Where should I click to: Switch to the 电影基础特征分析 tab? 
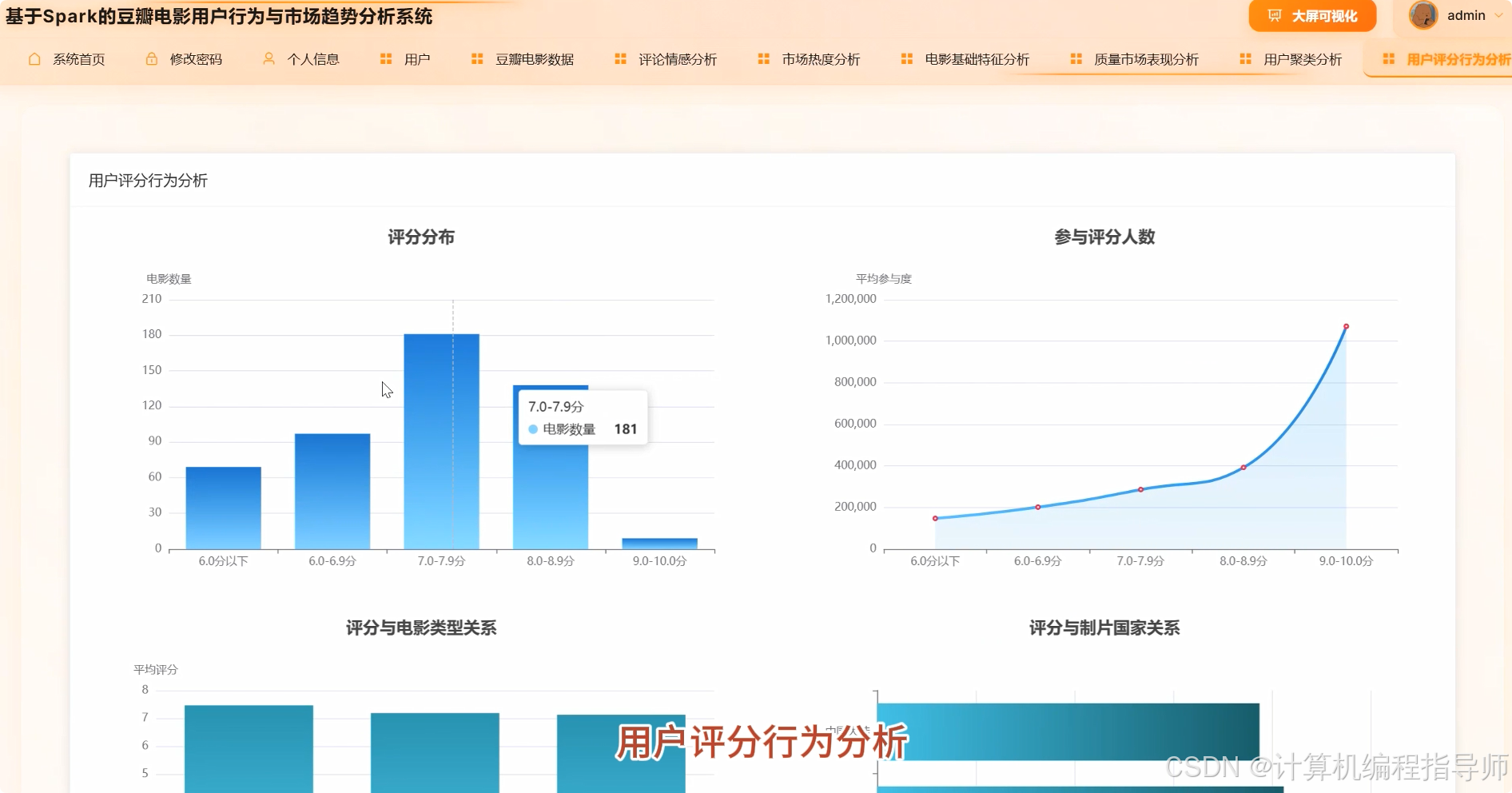click(x=977, y=58)
